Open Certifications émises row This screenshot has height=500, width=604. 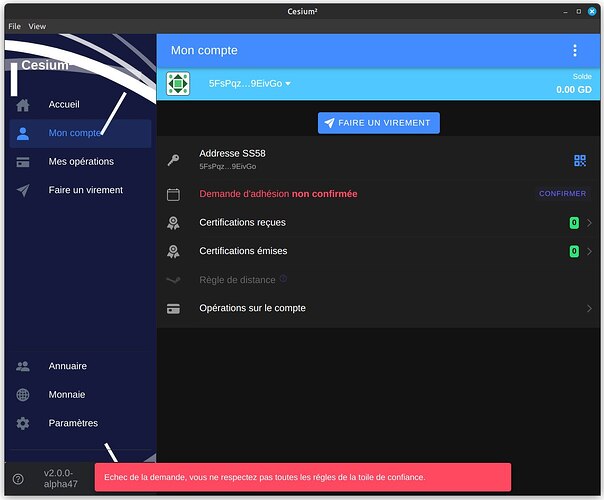click(x=378, y=251)
